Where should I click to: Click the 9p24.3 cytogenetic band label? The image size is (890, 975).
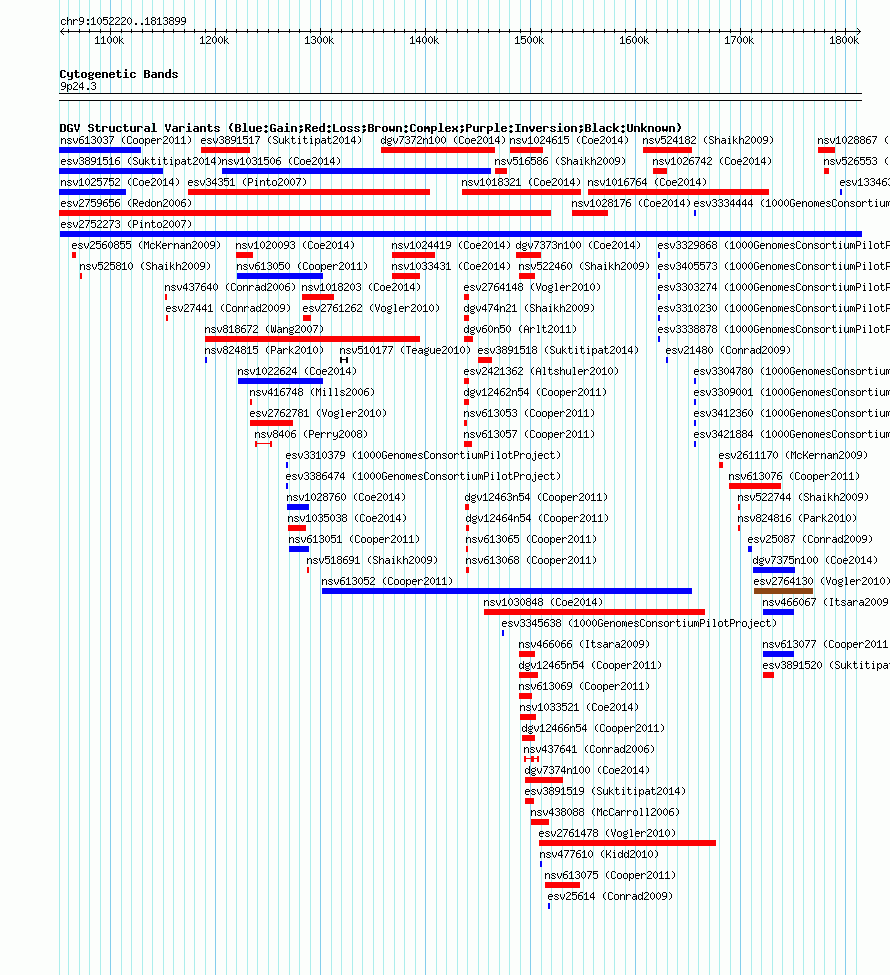[x=78, y=86]
